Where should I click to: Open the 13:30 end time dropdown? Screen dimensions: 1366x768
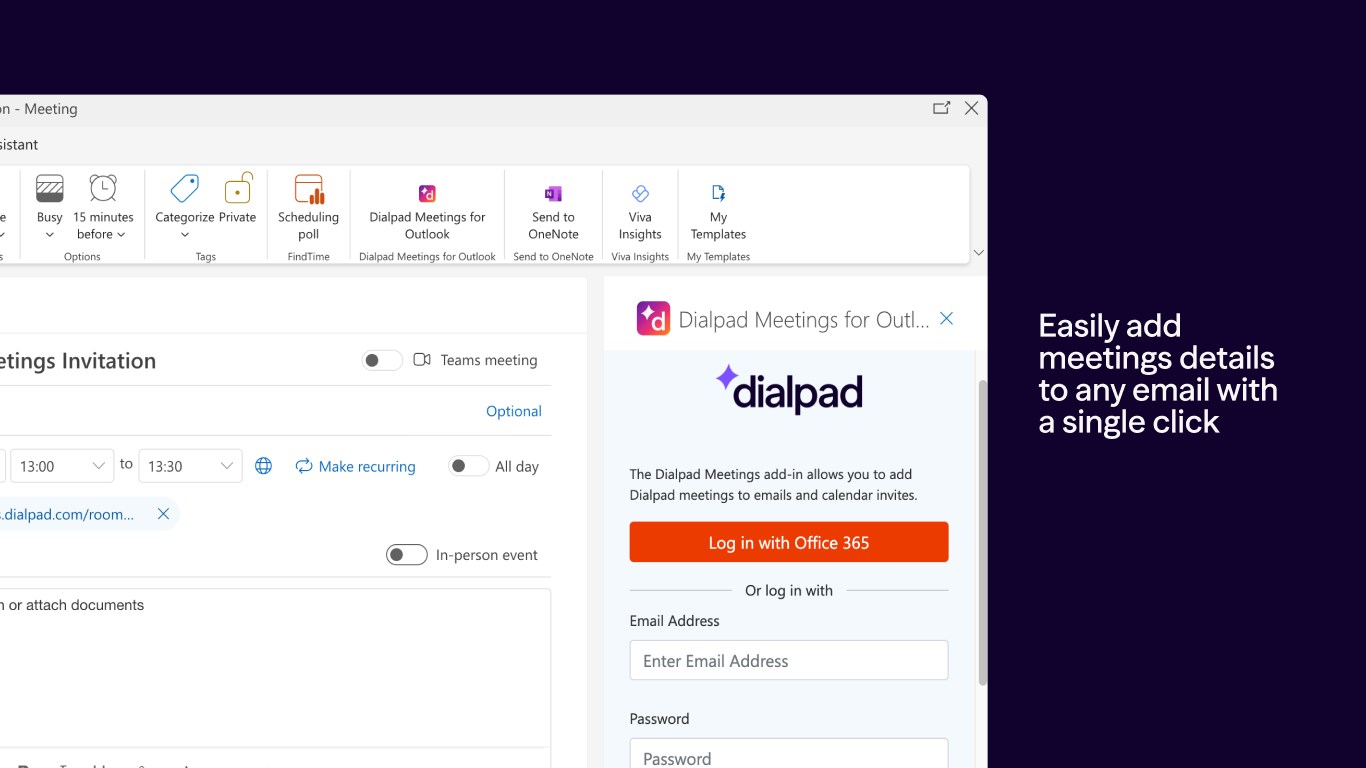click(190, 466)
